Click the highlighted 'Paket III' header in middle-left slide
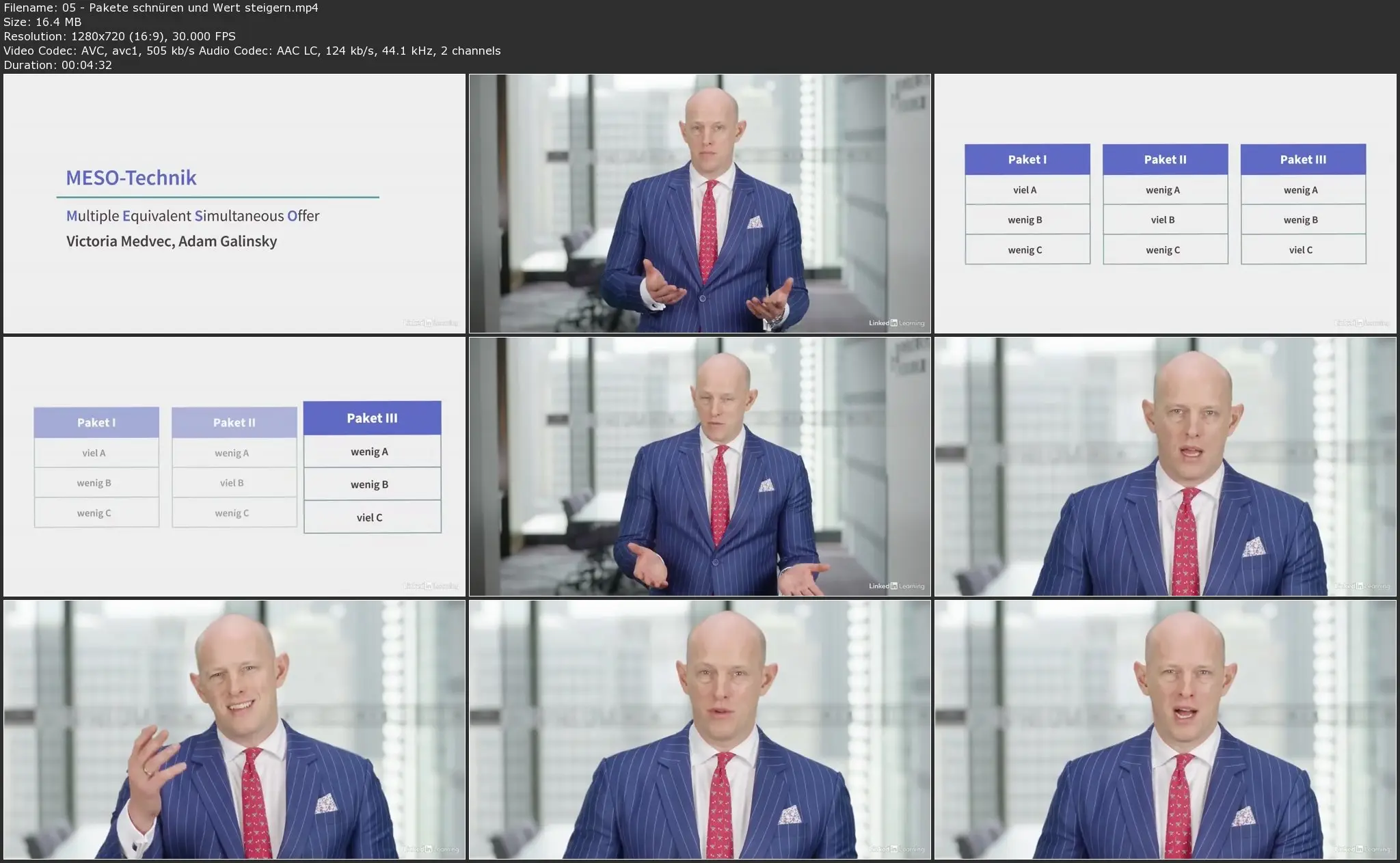Viewport: 1400px width, 863px height. pyautogui.click(x=372, y=418)
